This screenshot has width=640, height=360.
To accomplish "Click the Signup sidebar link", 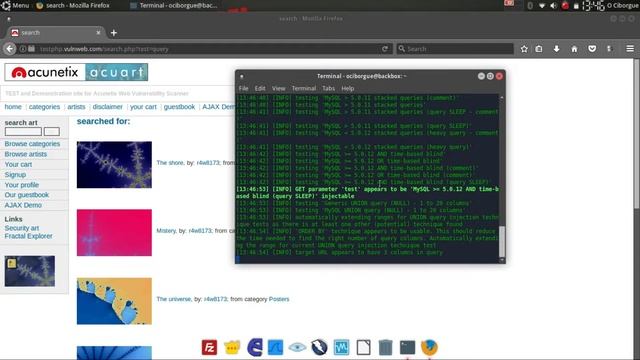I will coord(15,175).
